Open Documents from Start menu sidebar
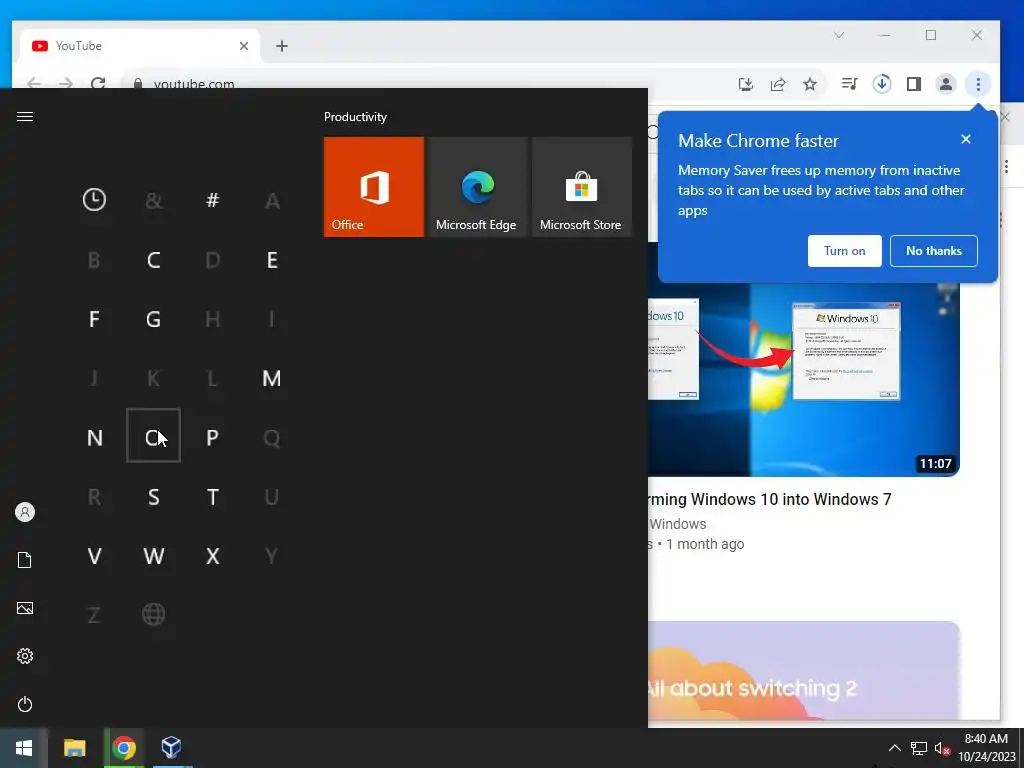1024x768 pixels. pyautogui.click(x=25, y=560)
